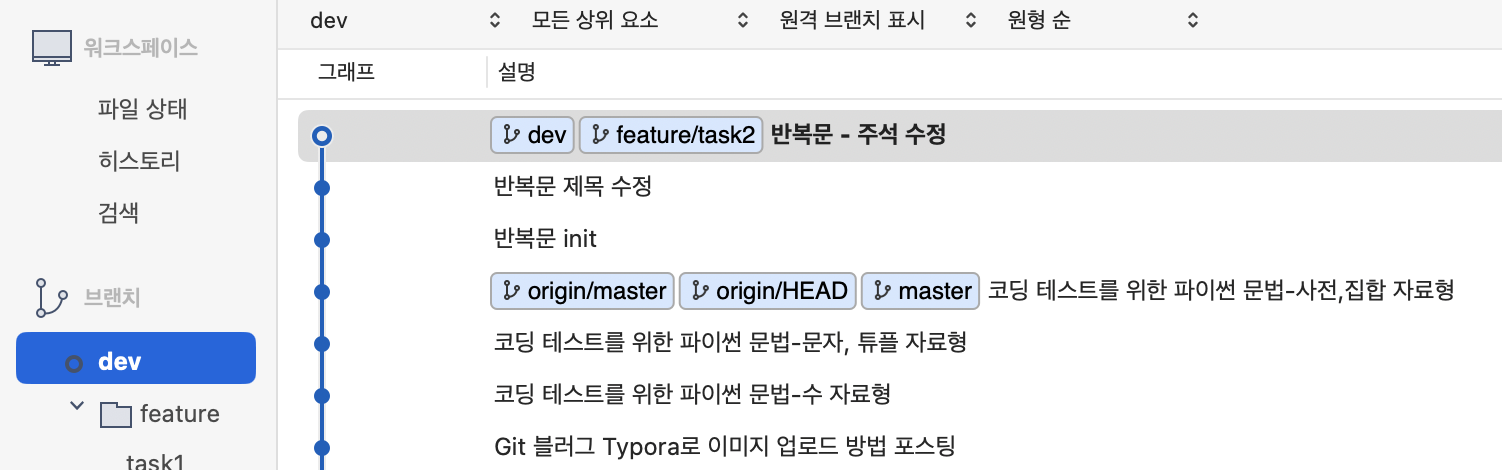Screen dimensions: 1502x470
Task: Click the feature/task2 branch tag
Action: pyautogui.click(x=671, y=135)
